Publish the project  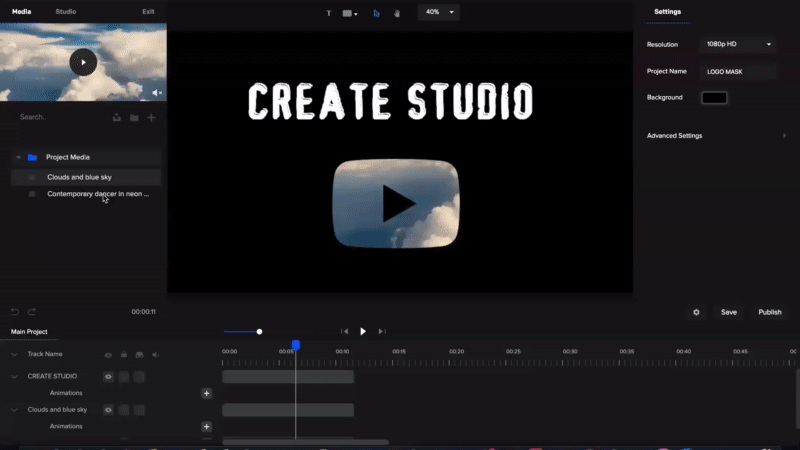(769, 312)
